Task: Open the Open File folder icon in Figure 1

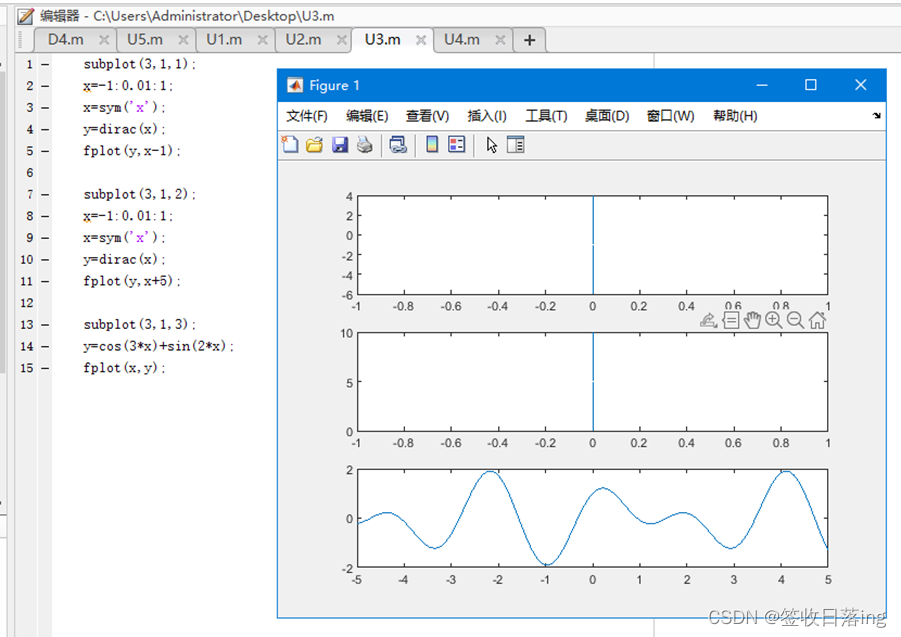Action: click(x=314, y=145)
